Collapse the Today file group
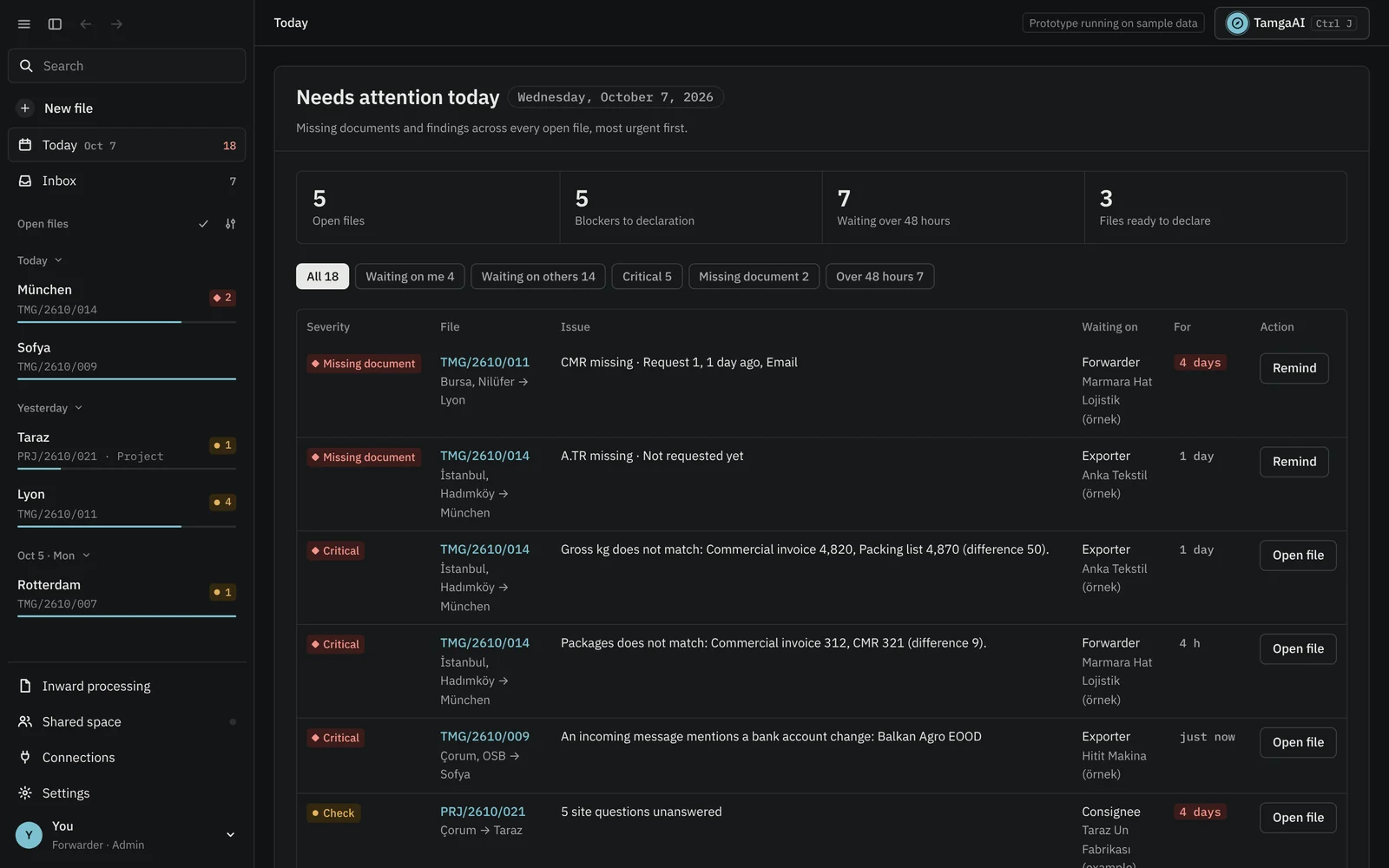 point(40,260)
